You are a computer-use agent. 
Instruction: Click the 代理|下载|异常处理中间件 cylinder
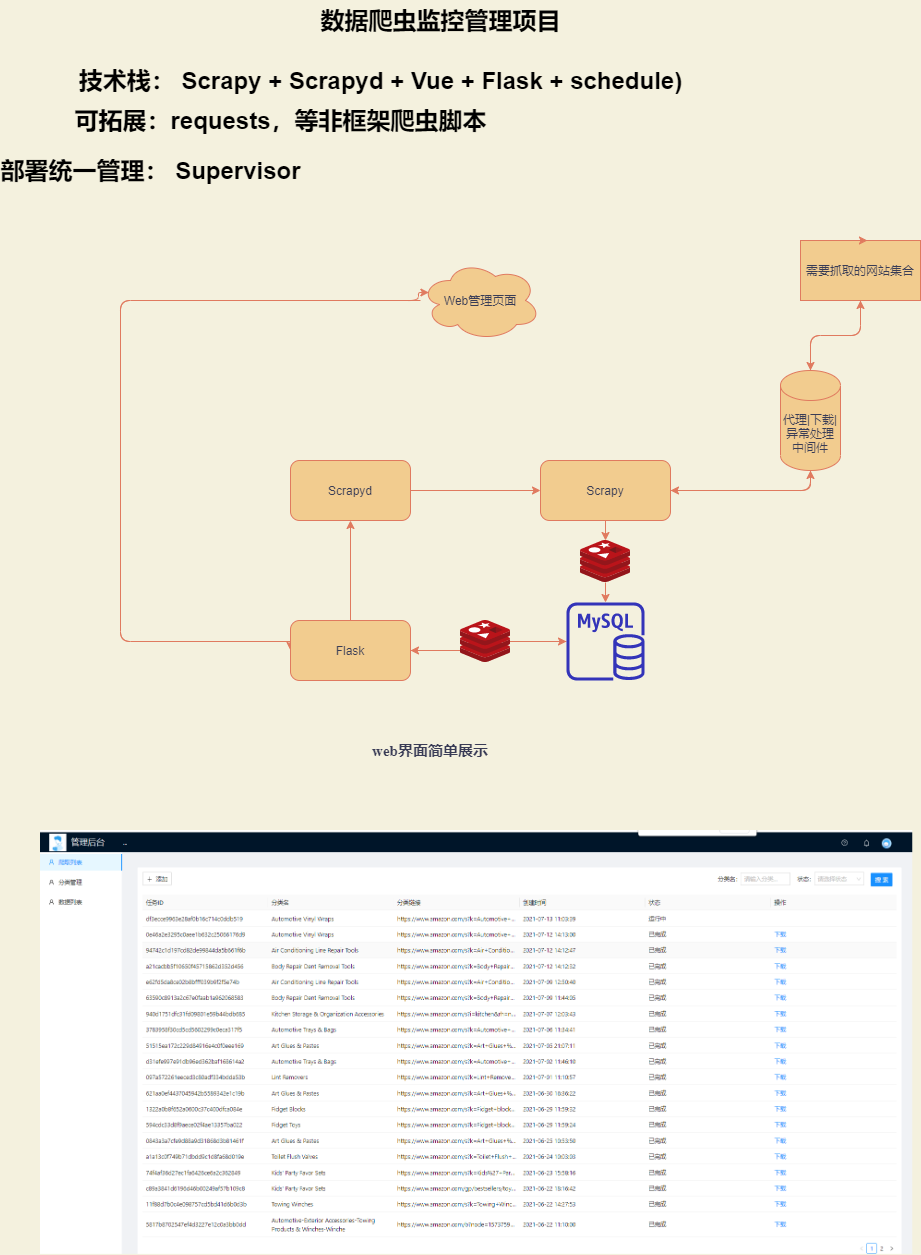point(810,420)
